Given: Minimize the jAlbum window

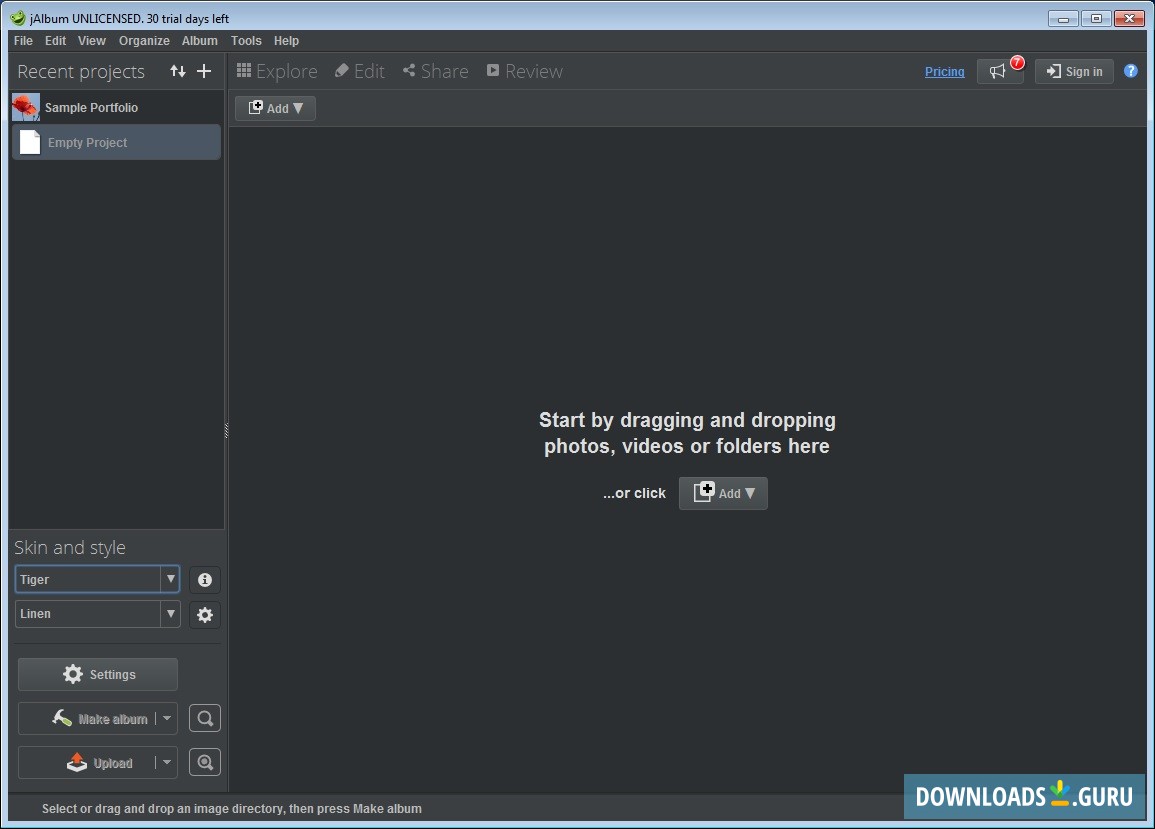Looking at the screenshot, I should [1063, 18].
